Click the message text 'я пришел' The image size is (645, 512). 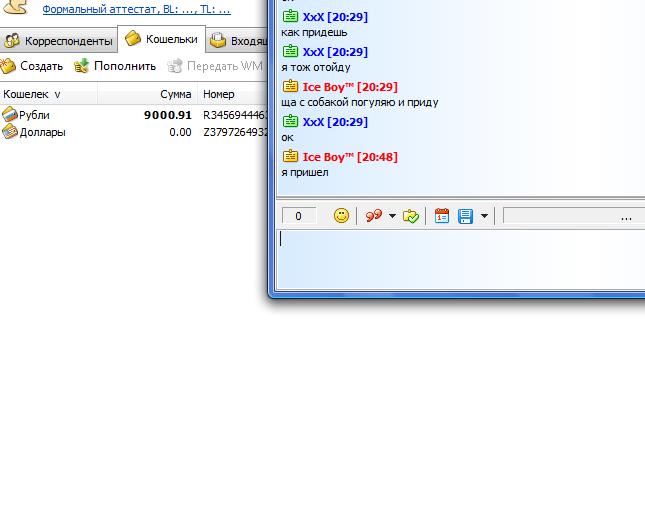(305, 172)
